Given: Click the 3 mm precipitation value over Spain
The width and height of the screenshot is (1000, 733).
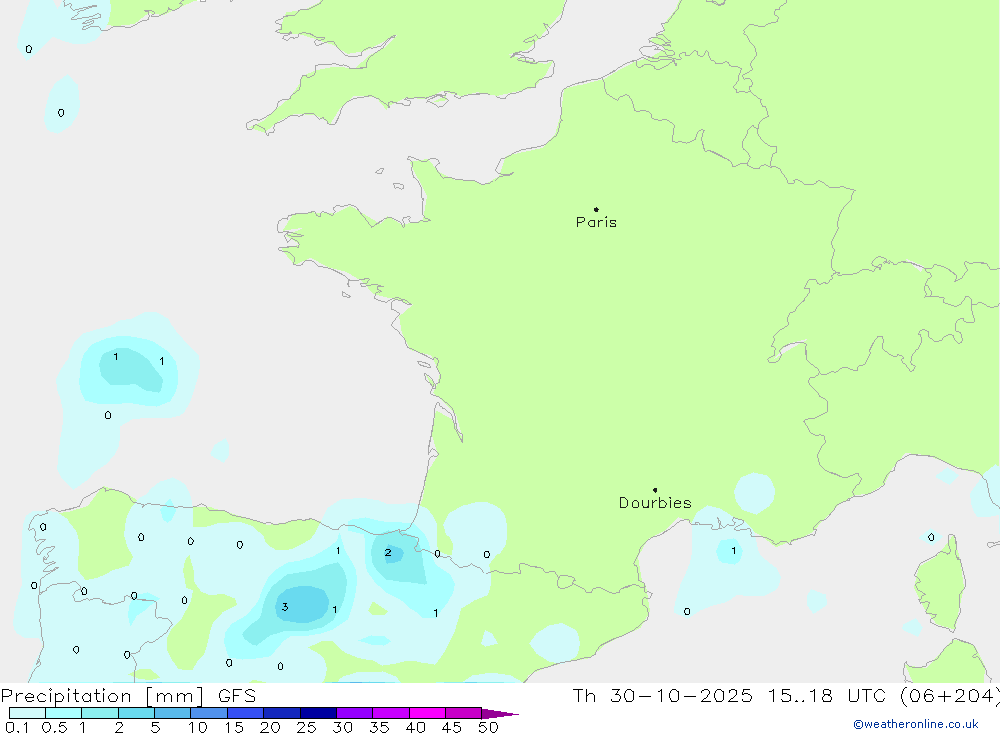Looking at the screenshot, I should point(285,607).
